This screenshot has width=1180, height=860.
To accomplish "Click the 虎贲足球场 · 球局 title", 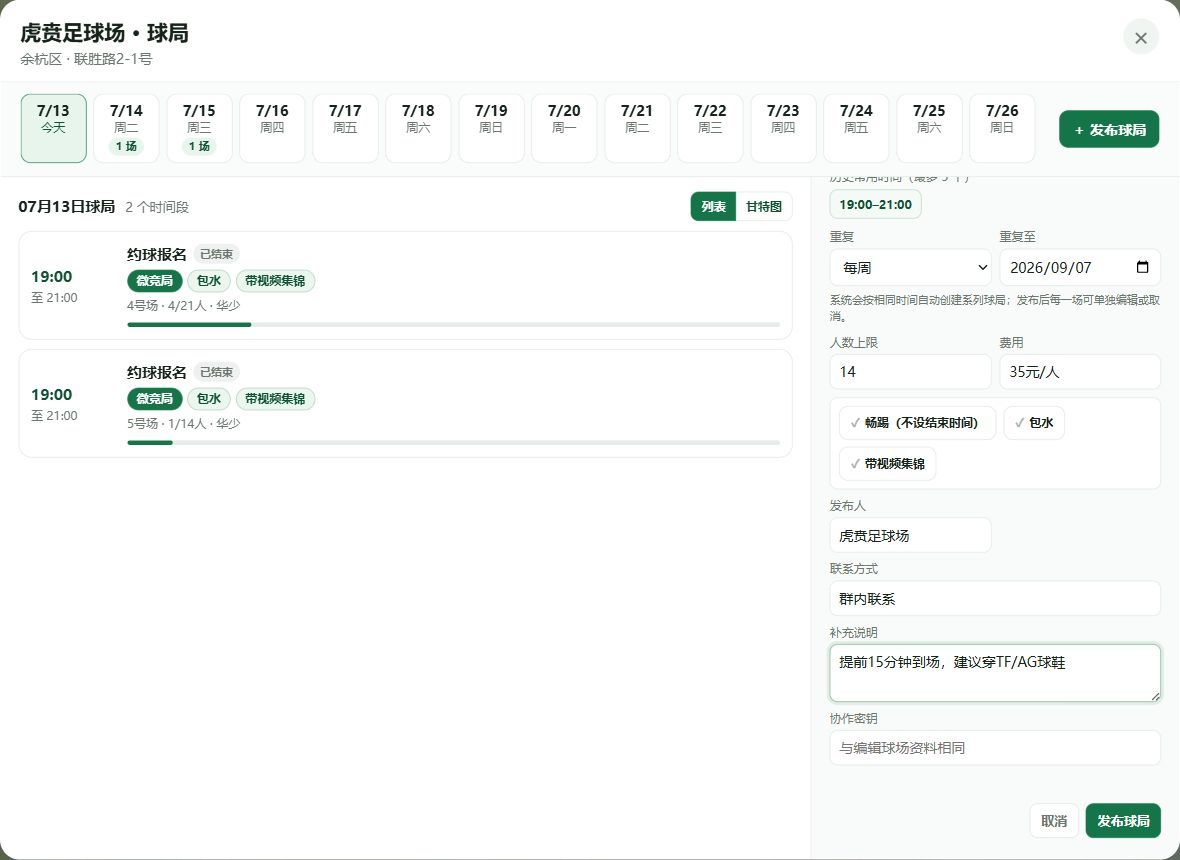I will (x=104, y=33).
